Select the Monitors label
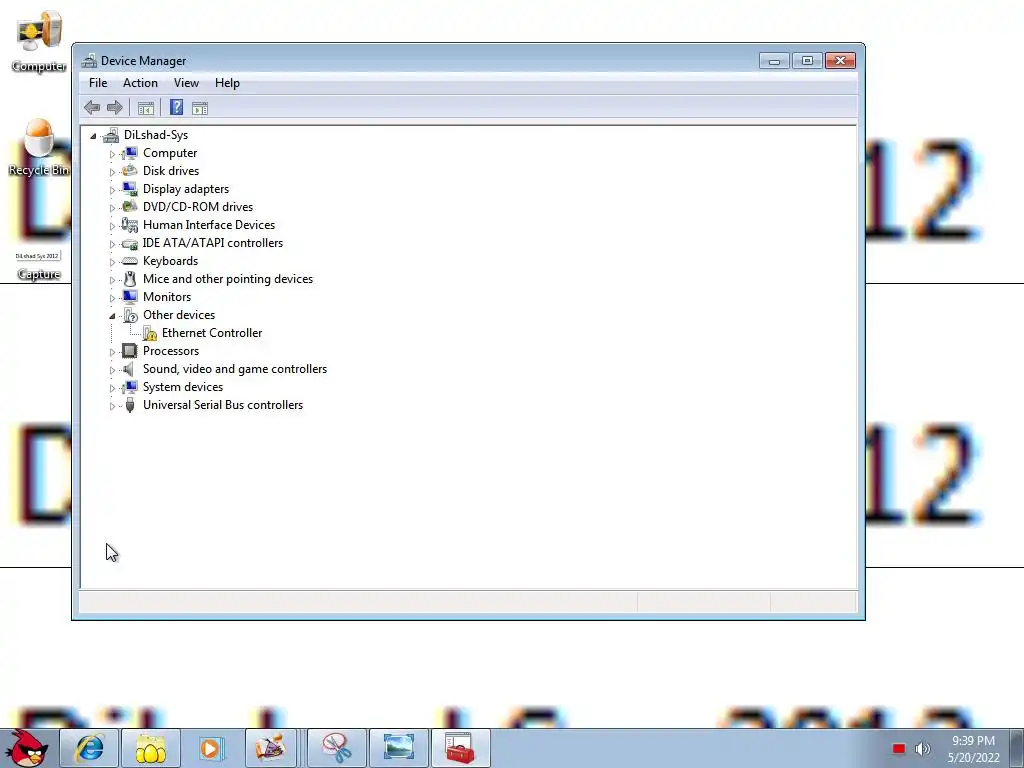 (x=167, y=297)
